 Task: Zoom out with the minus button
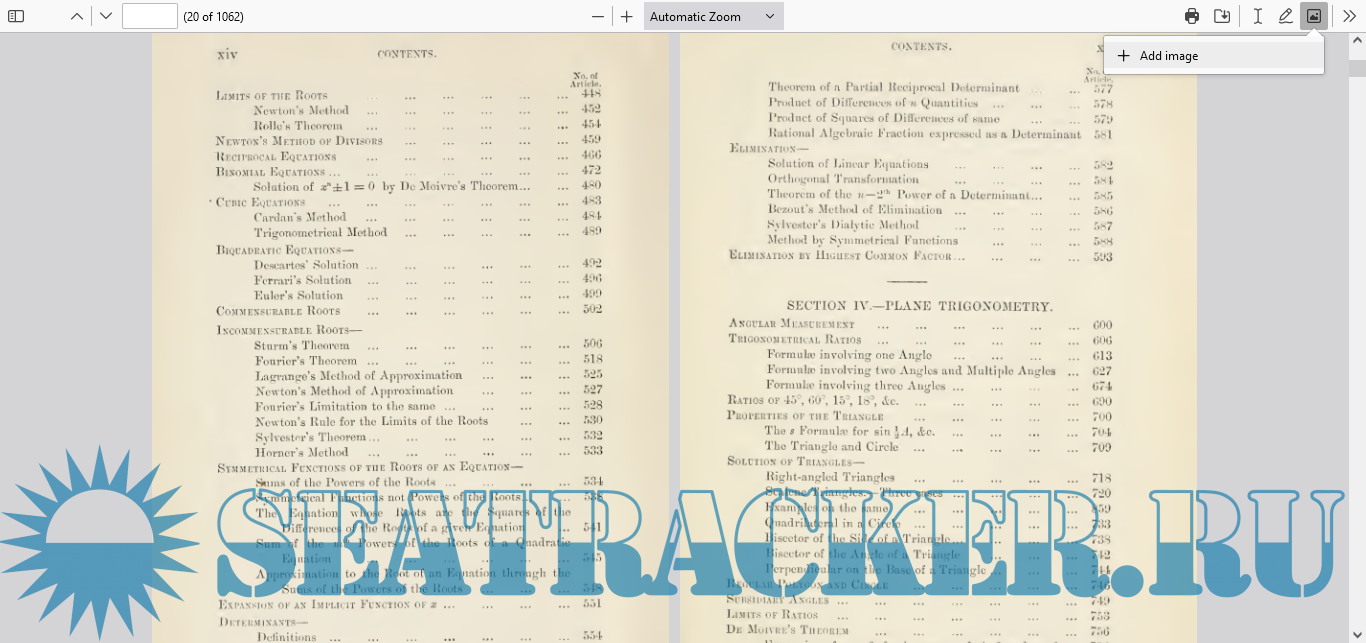tap(598, 16)
